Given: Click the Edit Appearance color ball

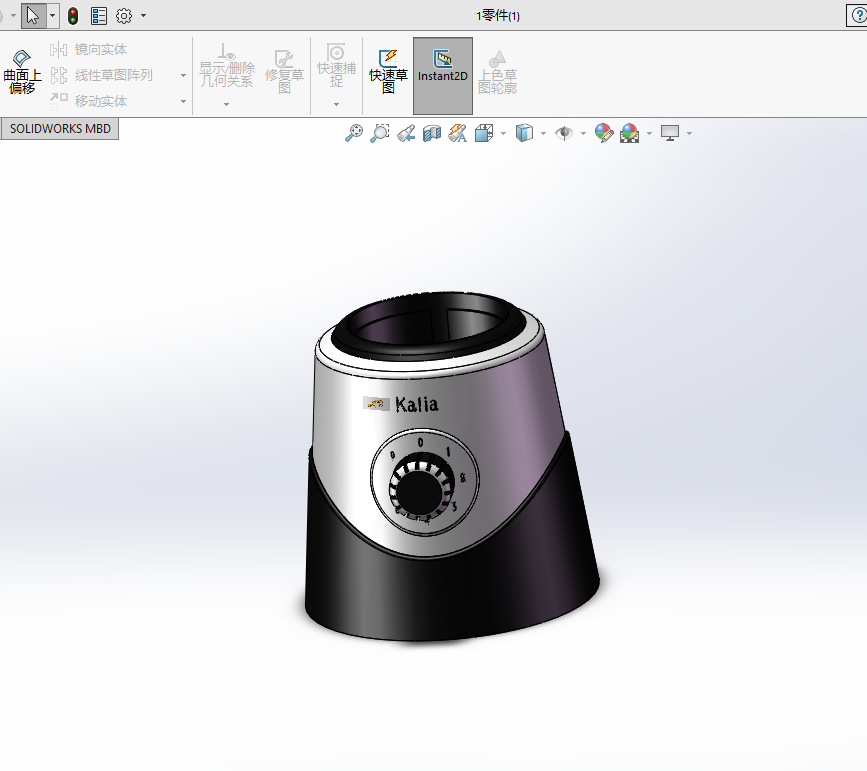Looking at the screenshot, I should (x=603, y=133).
